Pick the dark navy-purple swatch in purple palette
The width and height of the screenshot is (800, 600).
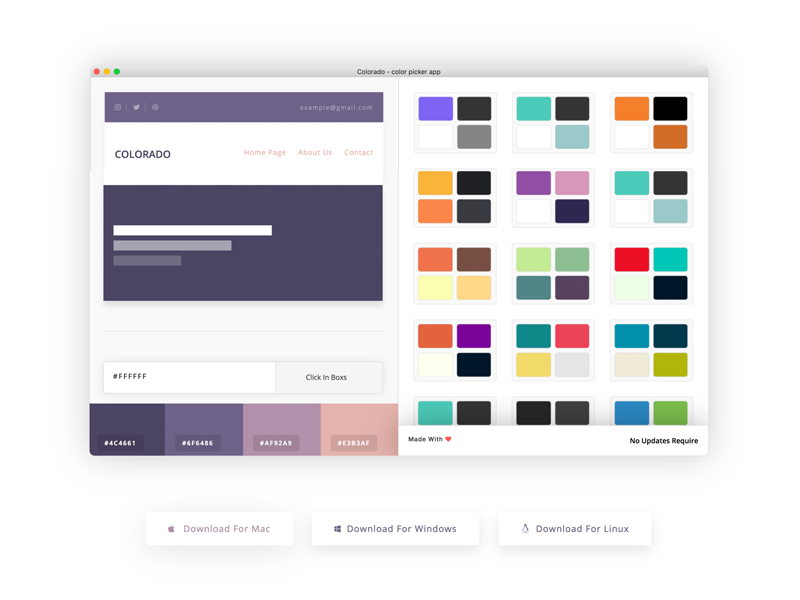coord(572,211)
